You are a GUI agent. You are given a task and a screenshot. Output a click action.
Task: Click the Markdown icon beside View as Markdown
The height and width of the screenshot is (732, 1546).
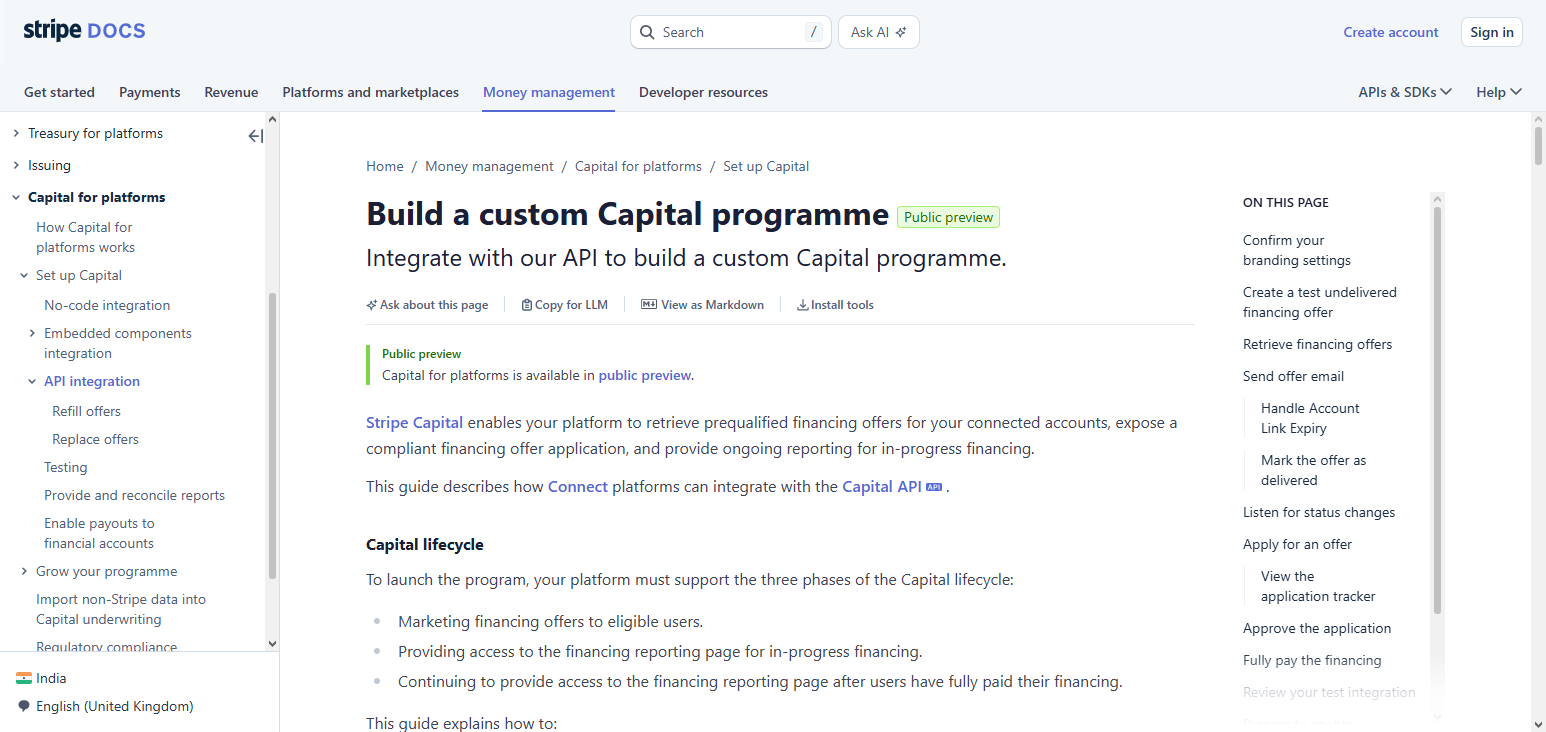(x=649, y=305)
